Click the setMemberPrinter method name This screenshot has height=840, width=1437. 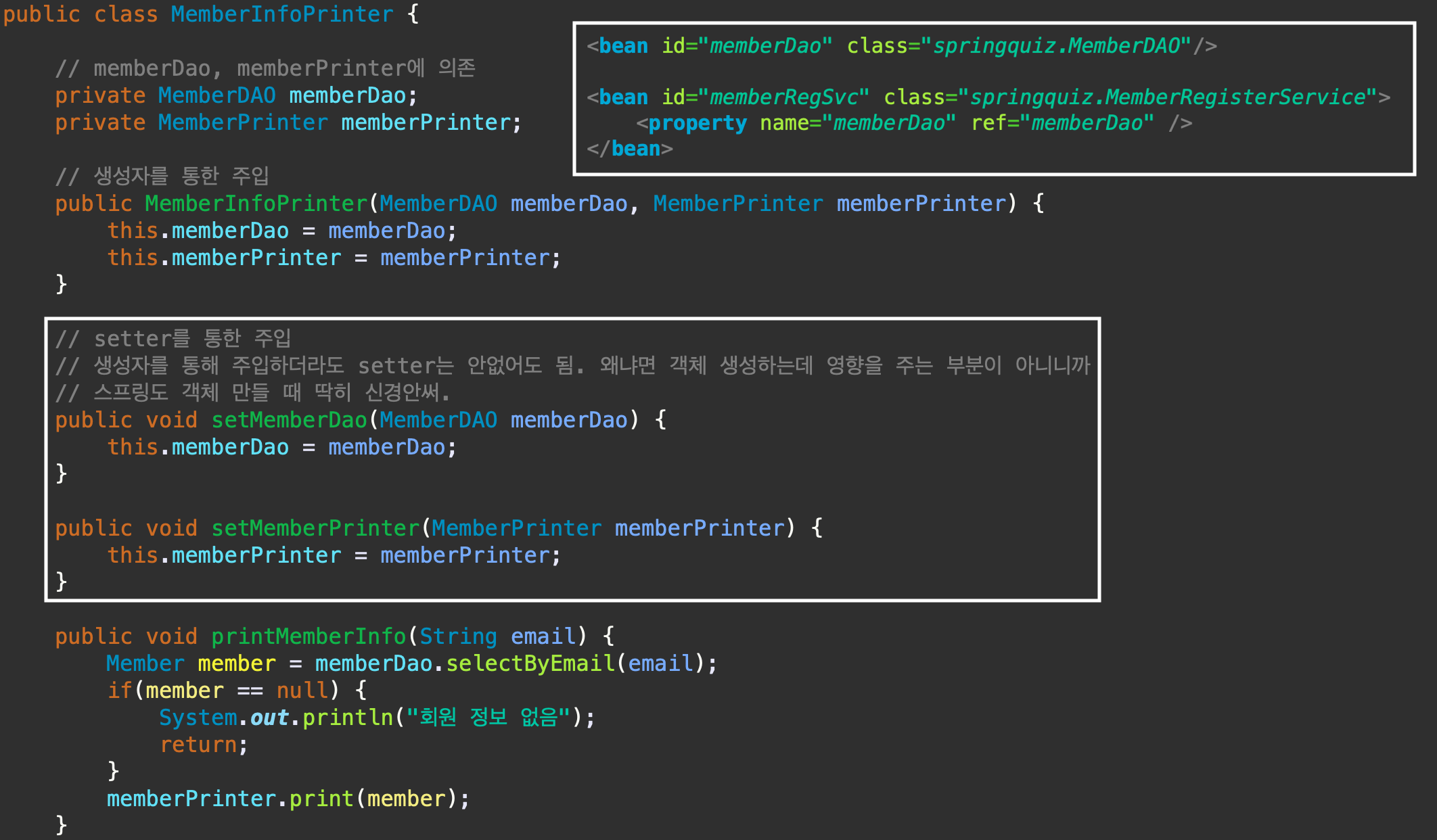click(315, 528)
